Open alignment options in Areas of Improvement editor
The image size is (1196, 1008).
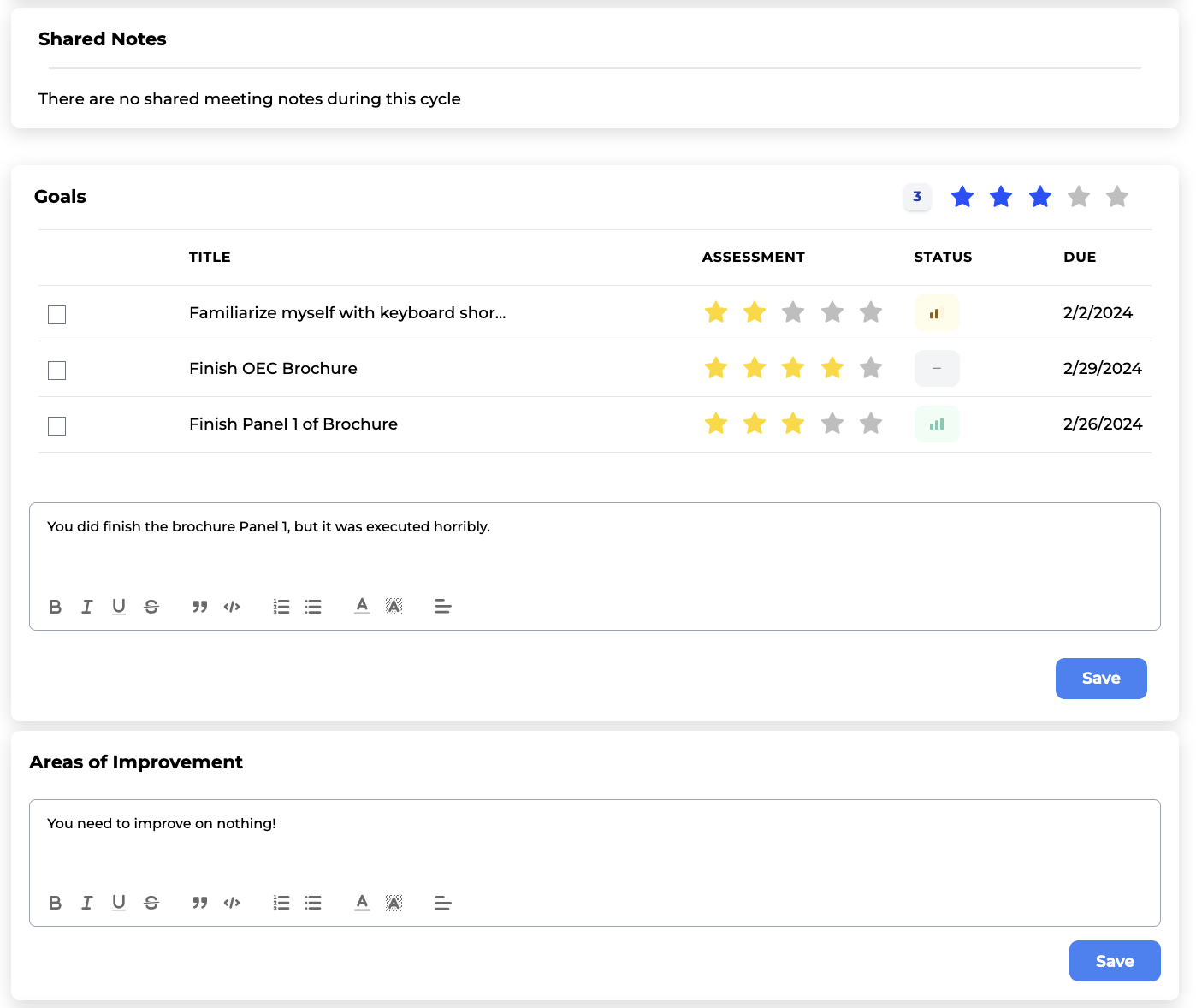tap(442, 903)
